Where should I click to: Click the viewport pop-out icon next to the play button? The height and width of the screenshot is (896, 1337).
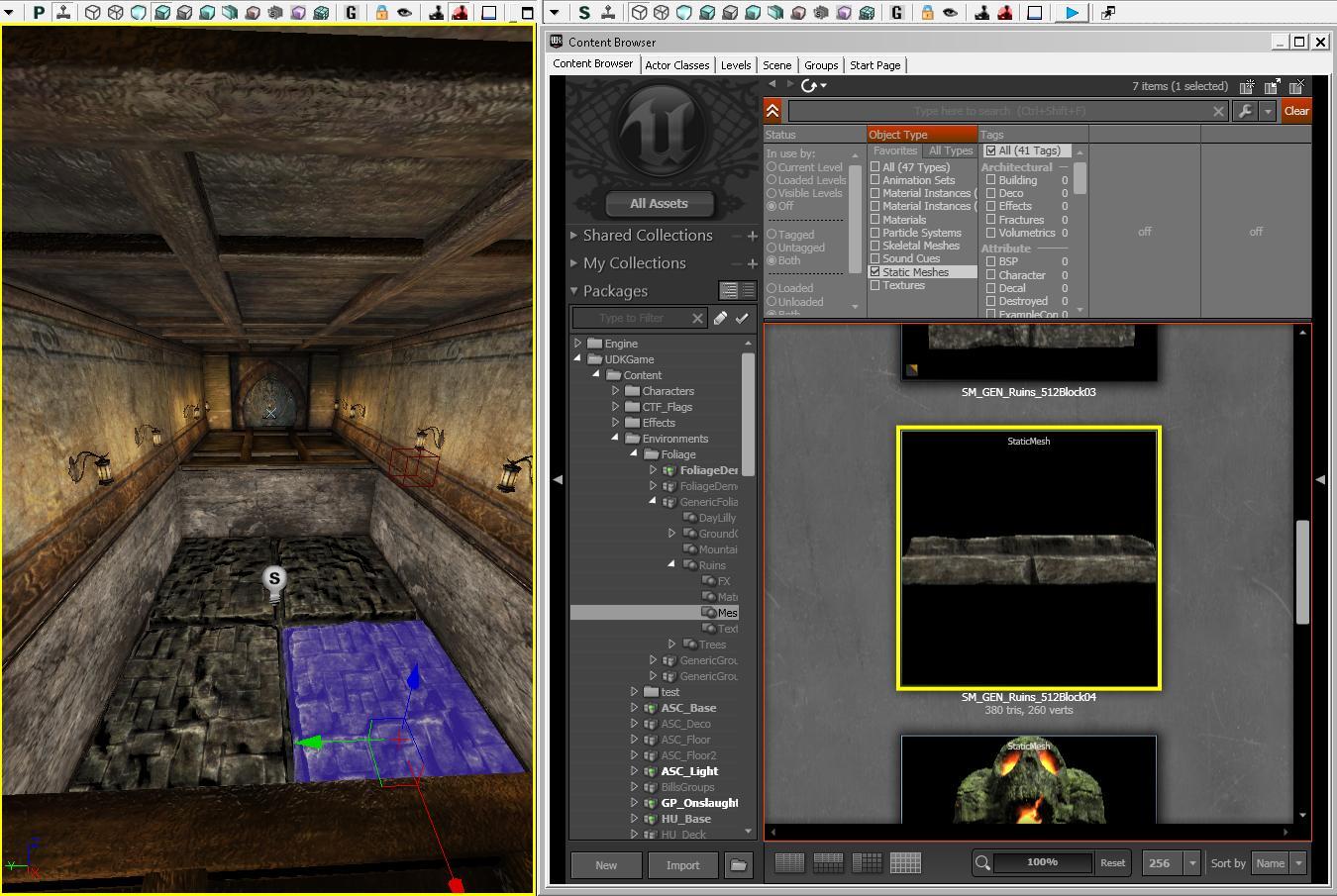point(1108,13)
